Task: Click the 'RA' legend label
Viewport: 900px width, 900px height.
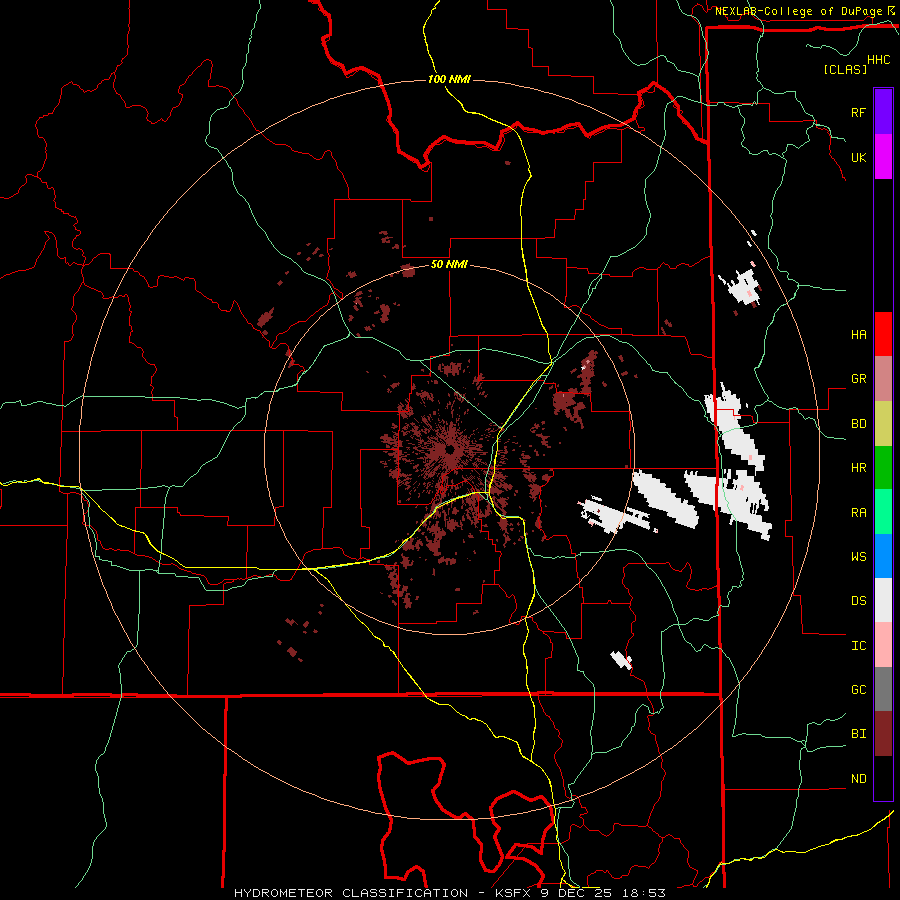Action: [x=858, y=512]
